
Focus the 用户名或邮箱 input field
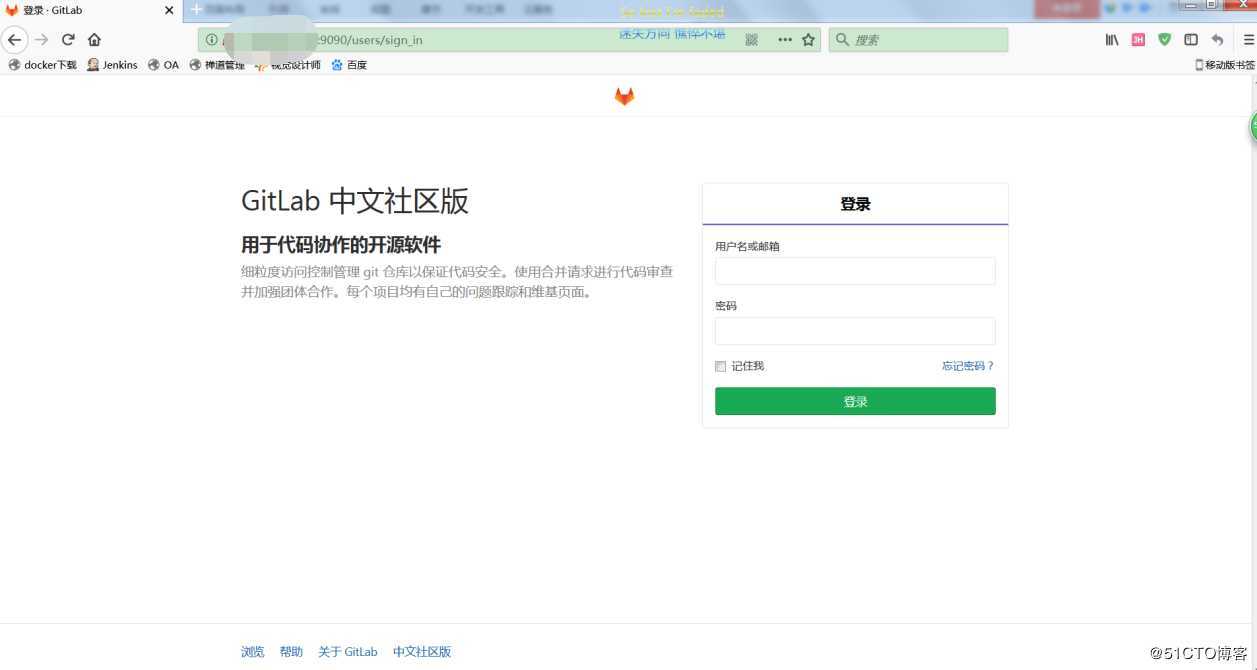coord(855,271)
